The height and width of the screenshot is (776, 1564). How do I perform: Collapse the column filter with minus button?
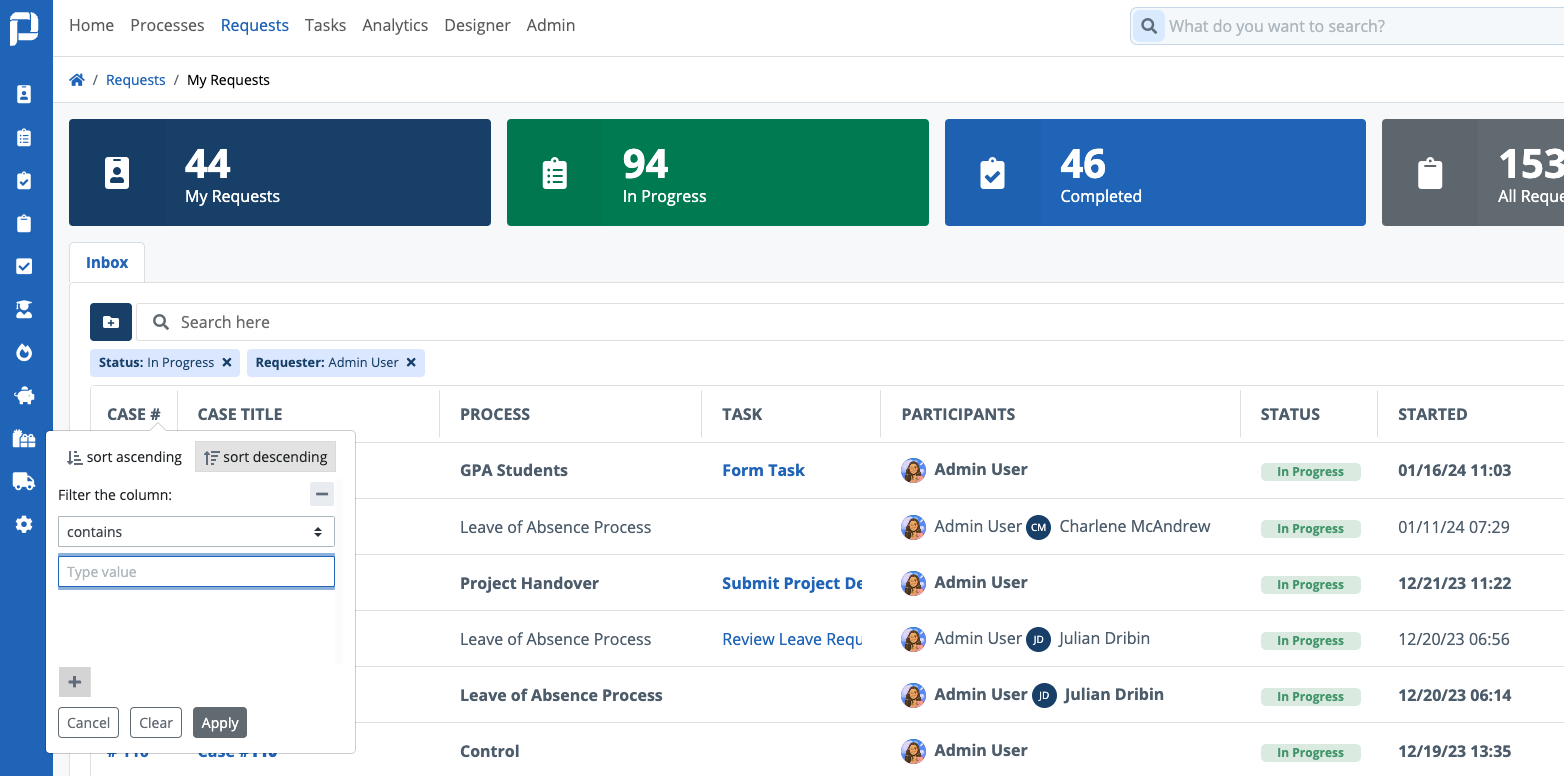[x=321, y=494]
